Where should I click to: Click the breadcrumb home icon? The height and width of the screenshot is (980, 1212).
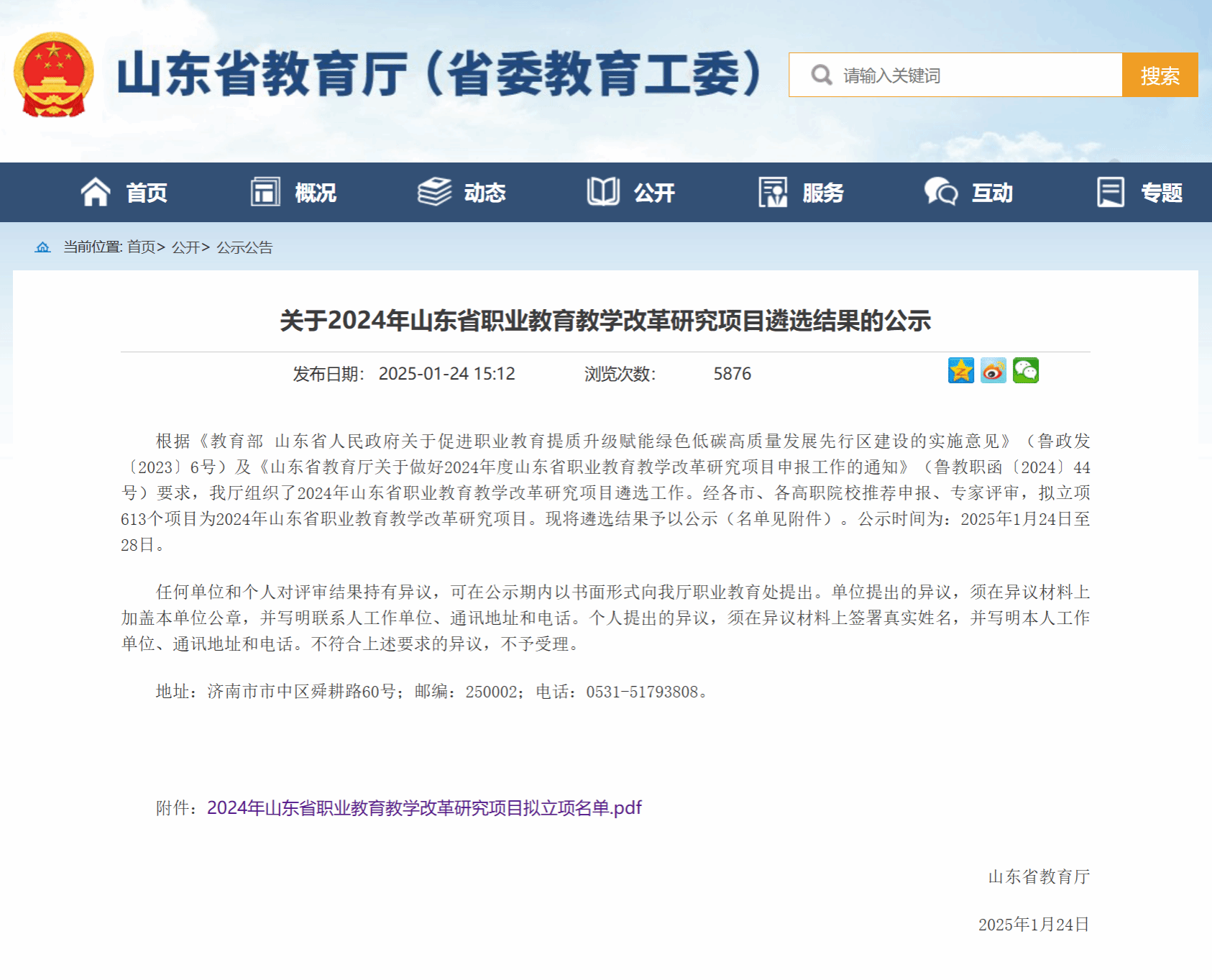43,247
